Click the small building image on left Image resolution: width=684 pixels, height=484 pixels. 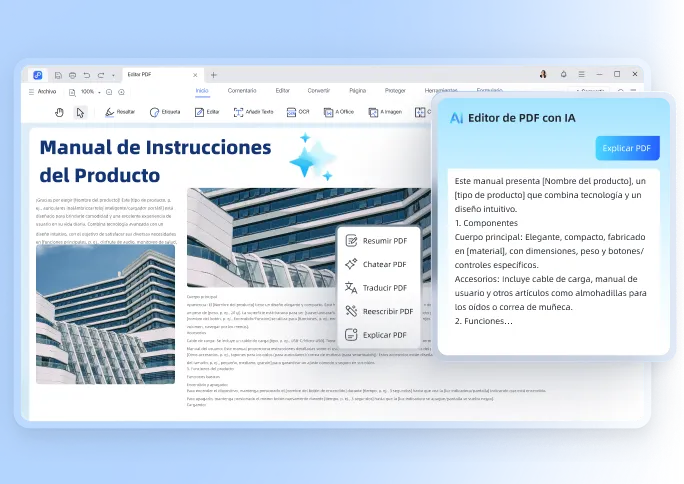tap(106, 314)
